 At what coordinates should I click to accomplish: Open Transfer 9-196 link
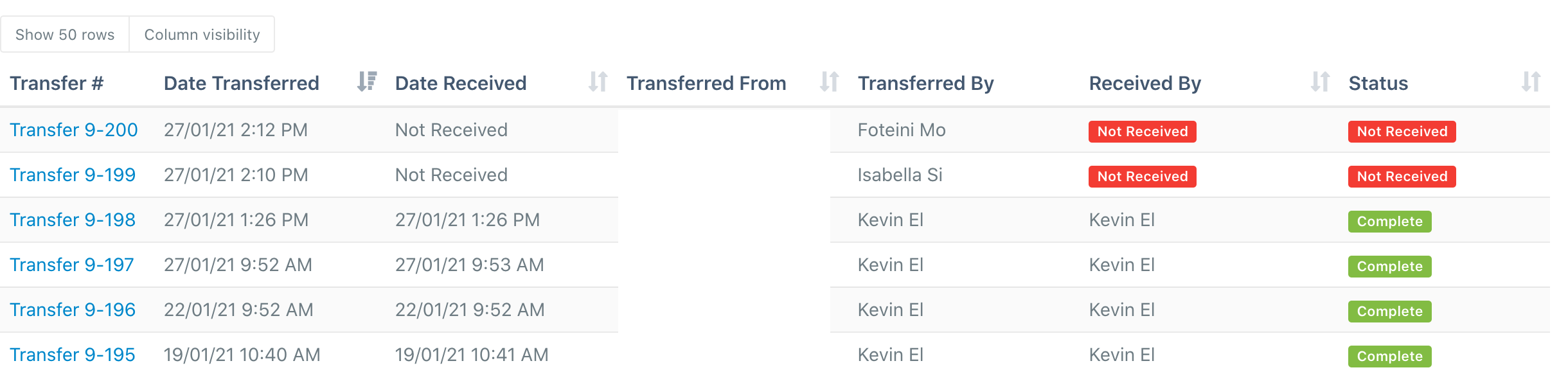pos(73,310)
